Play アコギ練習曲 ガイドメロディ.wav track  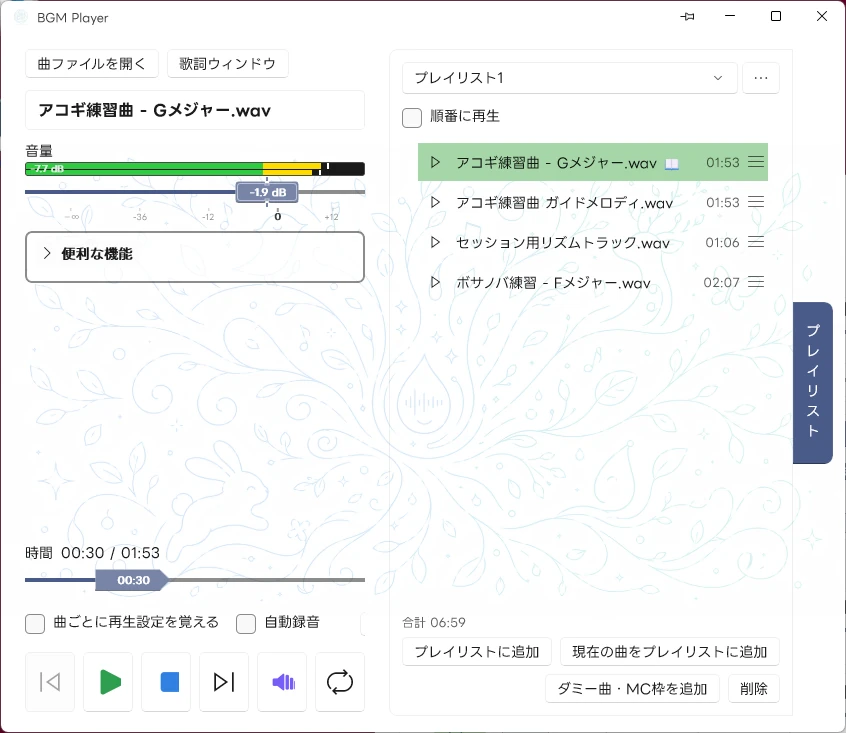coord(435,202)
